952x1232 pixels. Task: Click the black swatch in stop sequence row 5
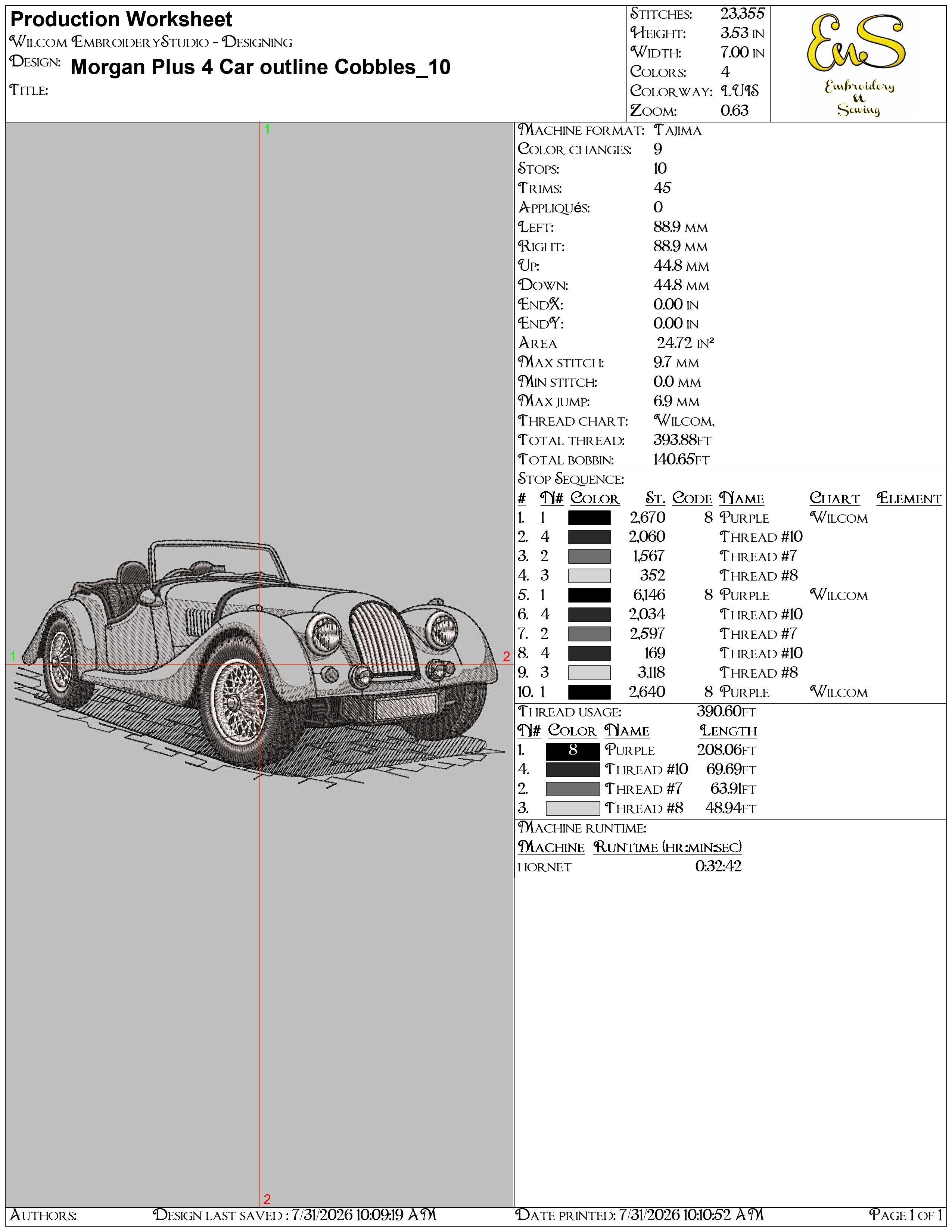click(x=589, y=595)
